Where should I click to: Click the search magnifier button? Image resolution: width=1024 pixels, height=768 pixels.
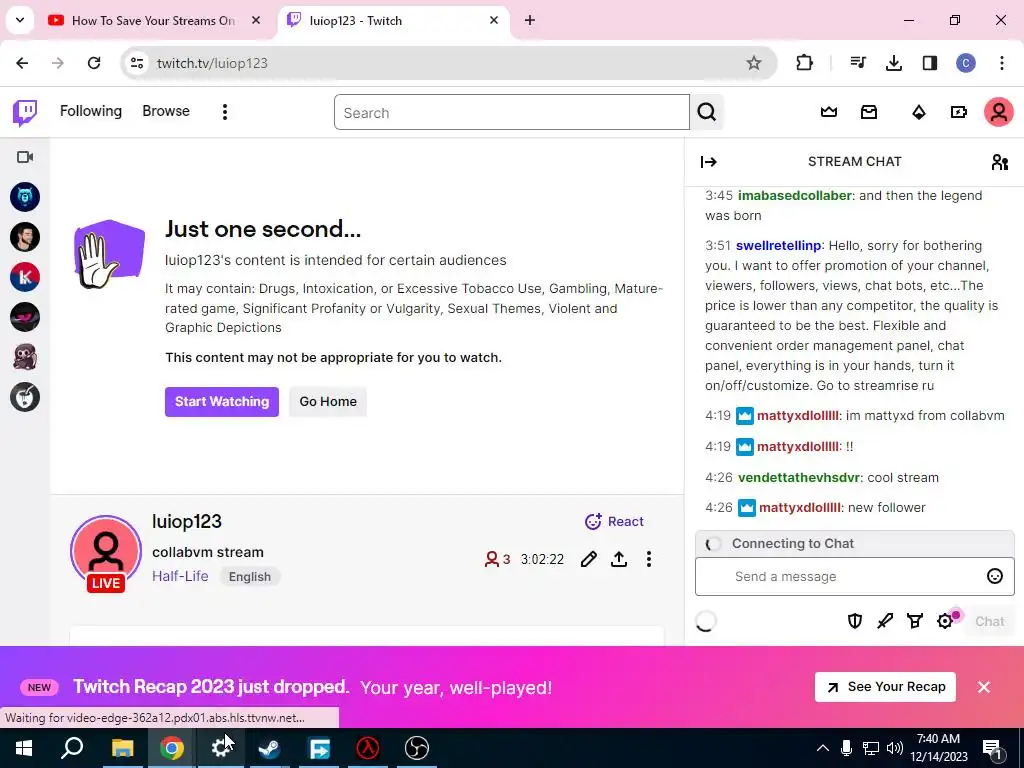(707, 112)
